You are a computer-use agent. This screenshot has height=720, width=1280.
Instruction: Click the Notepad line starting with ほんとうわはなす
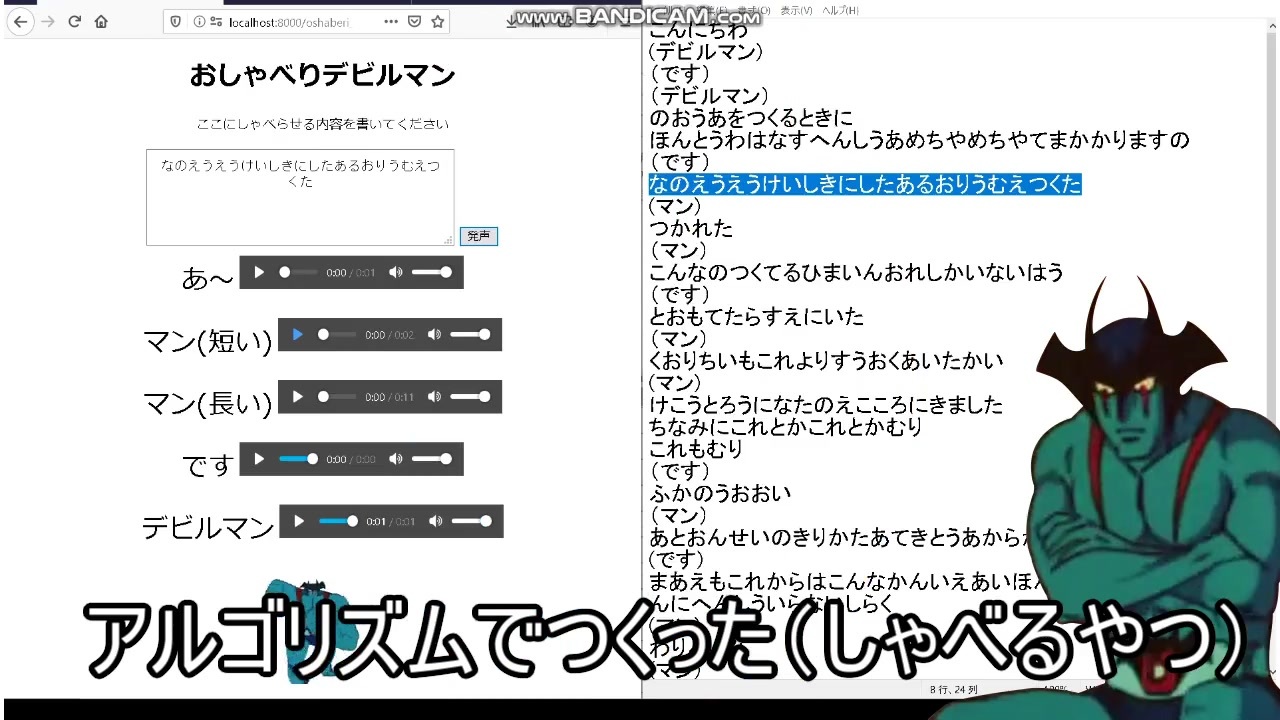[x=919, y=140]
